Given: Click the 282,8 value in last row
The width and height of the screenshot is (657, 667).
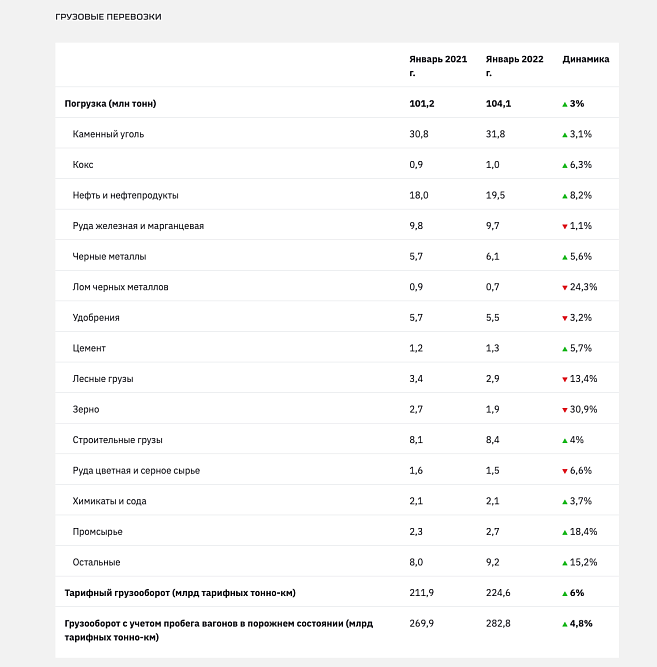Looking at the screenshot, I should [498, 624].
